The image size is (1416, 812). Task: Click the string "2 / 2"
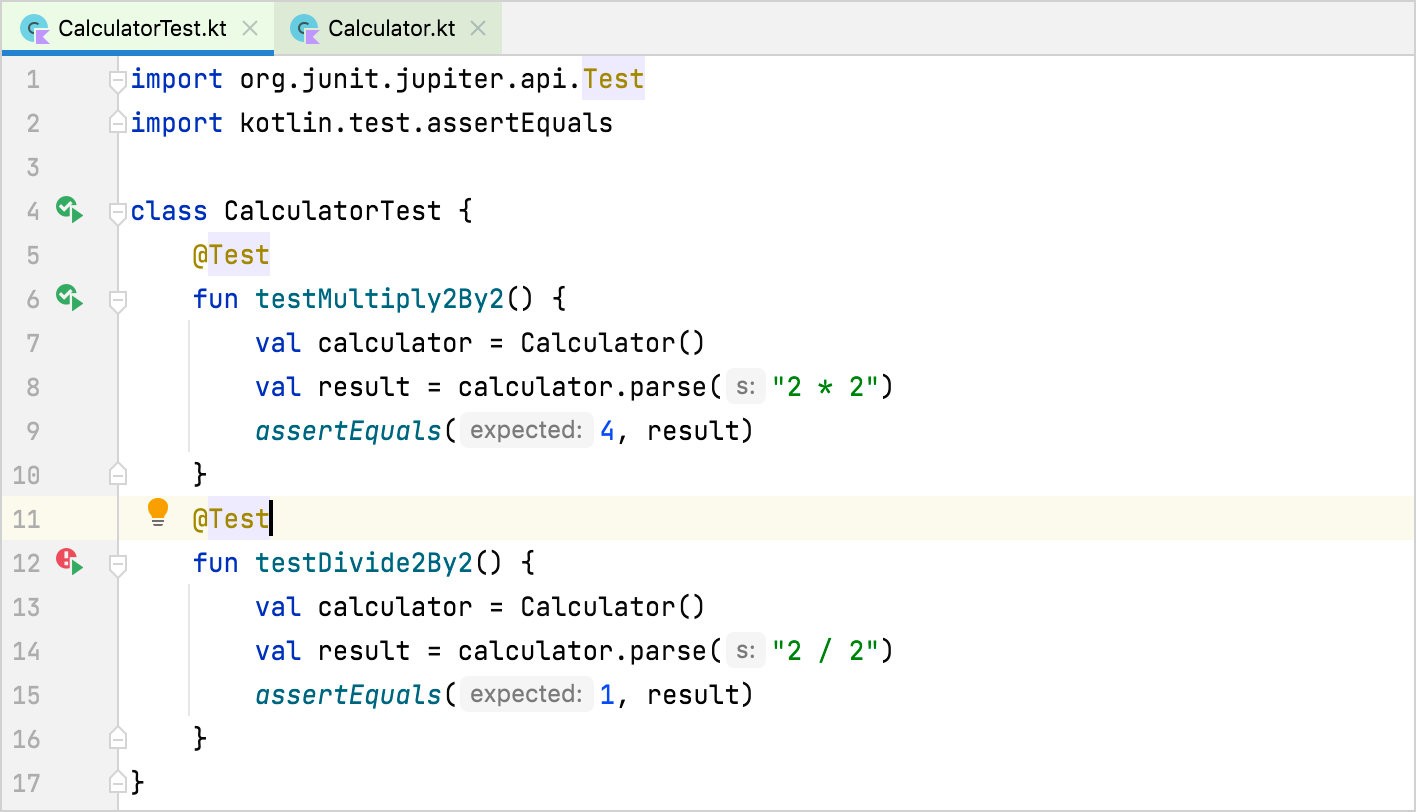[824, 651]
